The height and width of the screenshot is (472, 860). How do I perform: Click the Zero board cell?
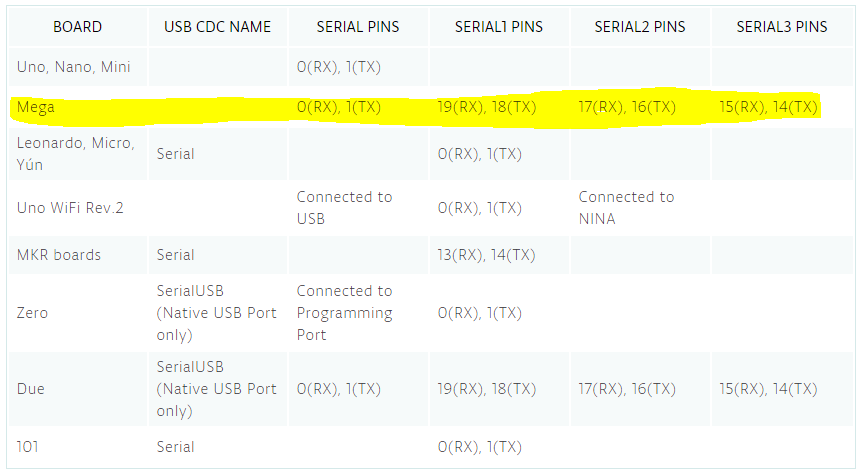33,313
